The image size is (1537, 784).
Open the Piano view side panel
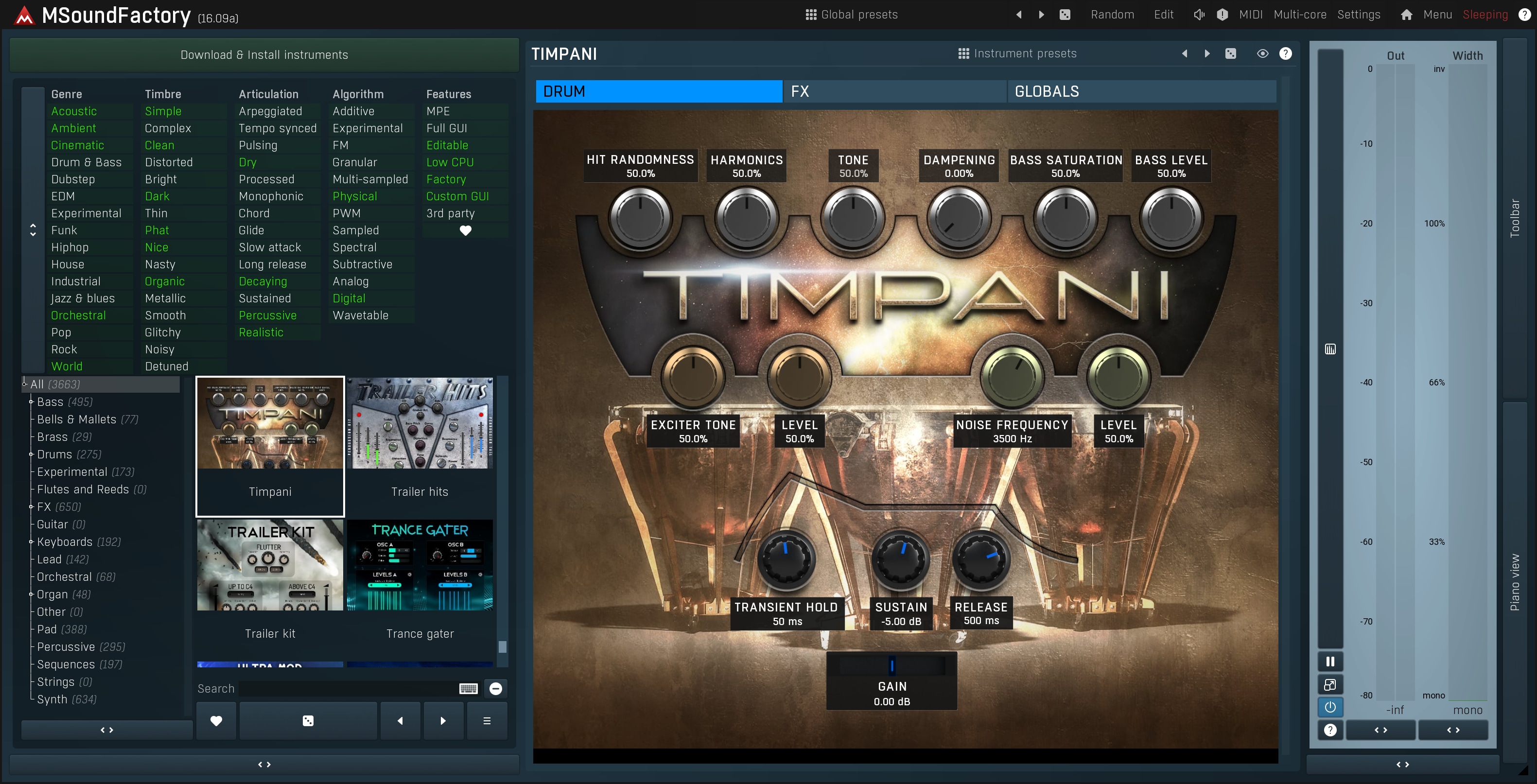click(1514, 582)
